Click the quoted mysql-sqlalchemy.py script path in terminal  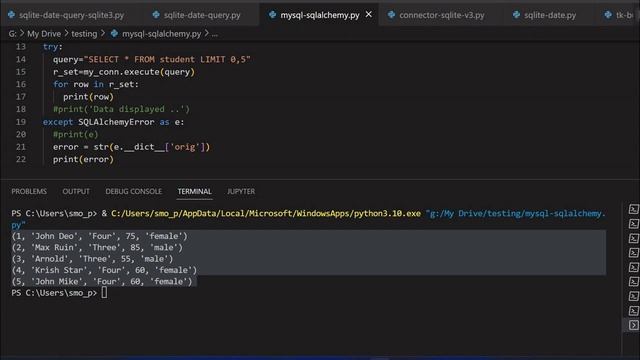[309, 219]
